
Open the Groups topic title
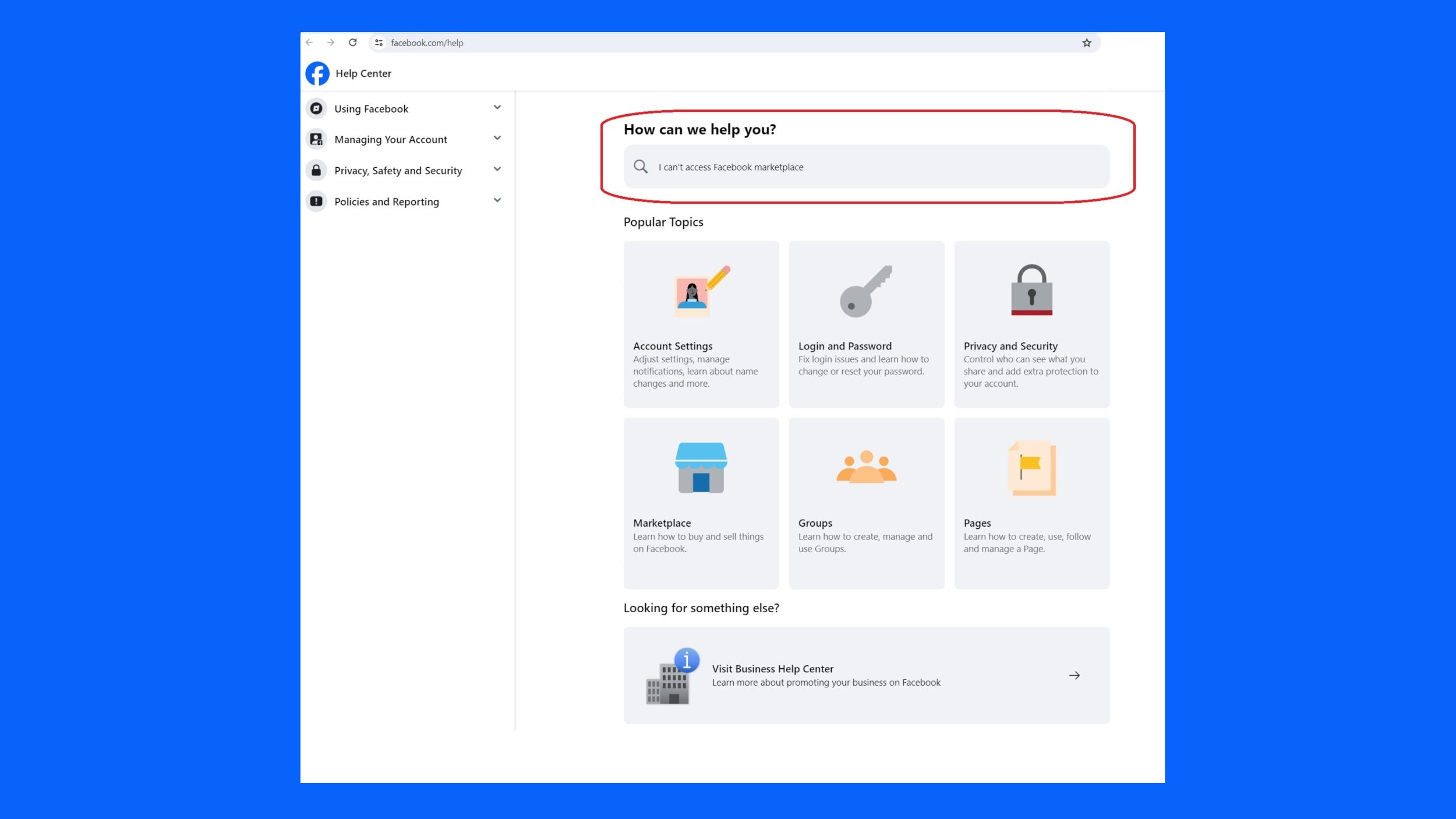click(815, 523)
